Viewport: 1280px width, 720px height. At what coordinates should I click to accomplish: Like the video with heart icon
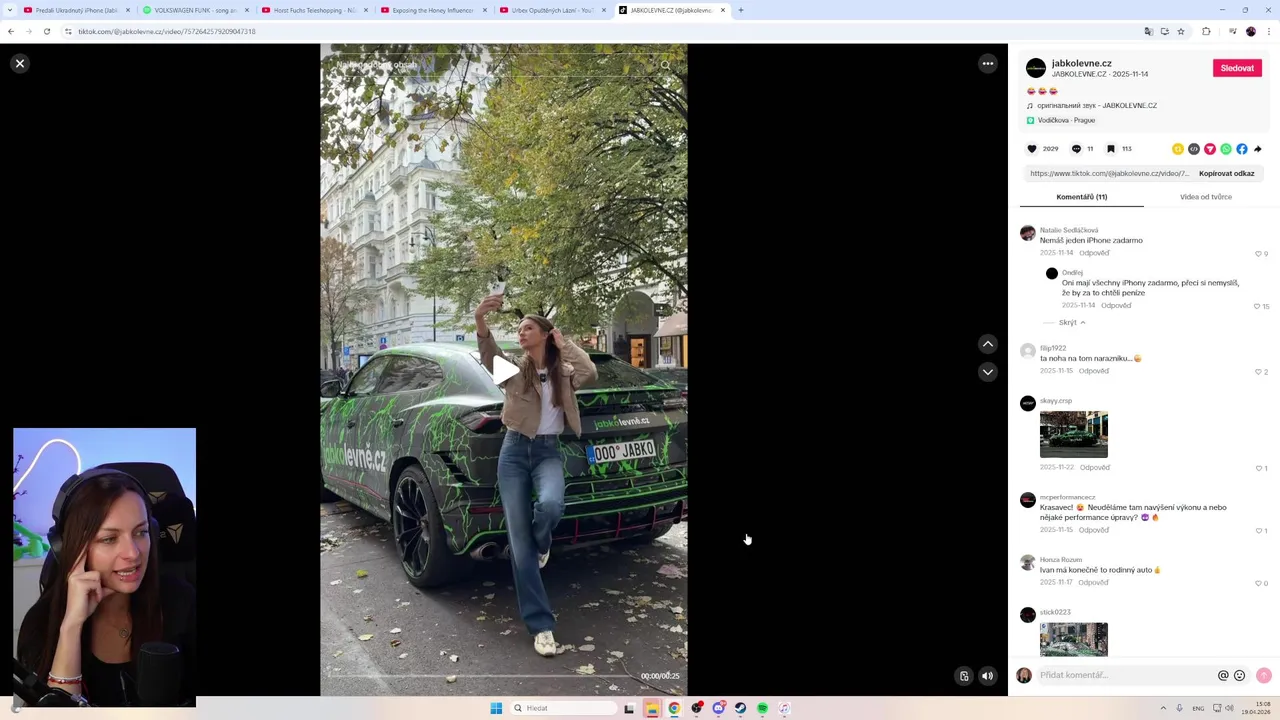tap(1033, 149)
